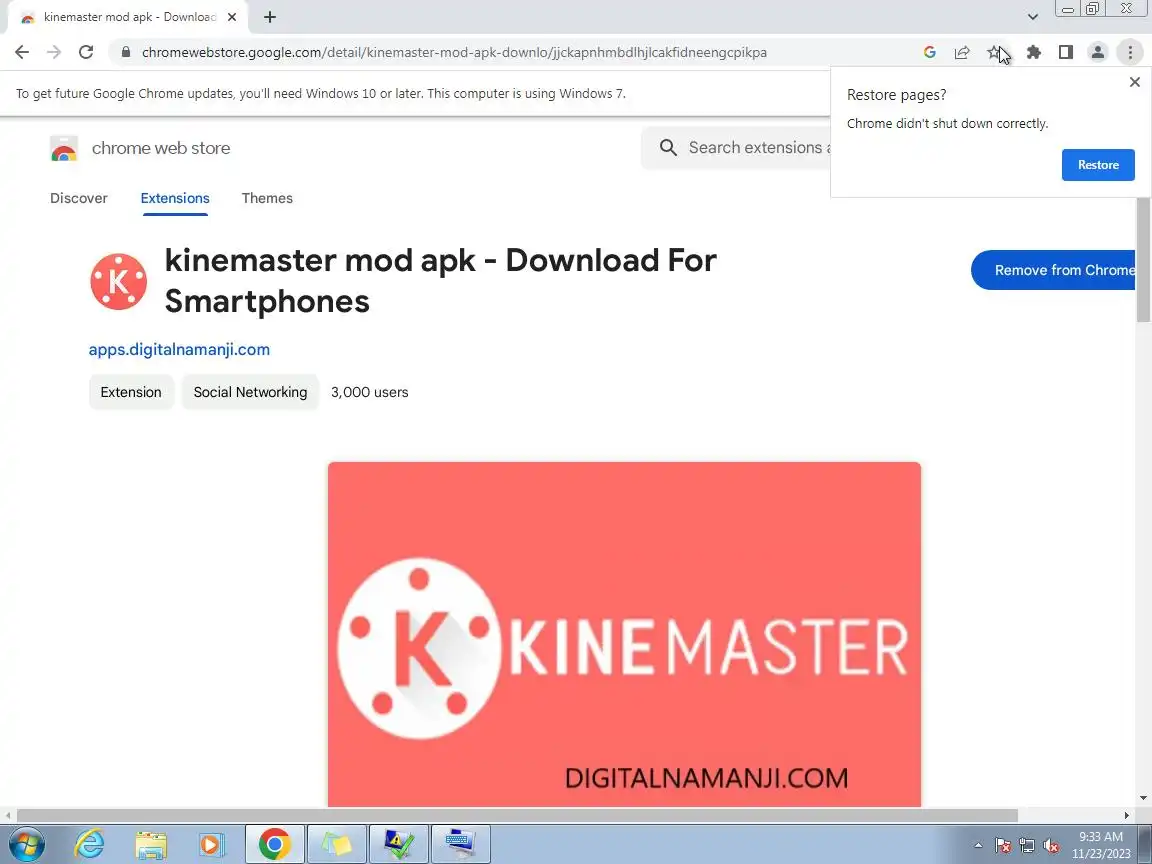Close the kinemaster mod apk tab
1152x864 pixels.
pos(232,17)
